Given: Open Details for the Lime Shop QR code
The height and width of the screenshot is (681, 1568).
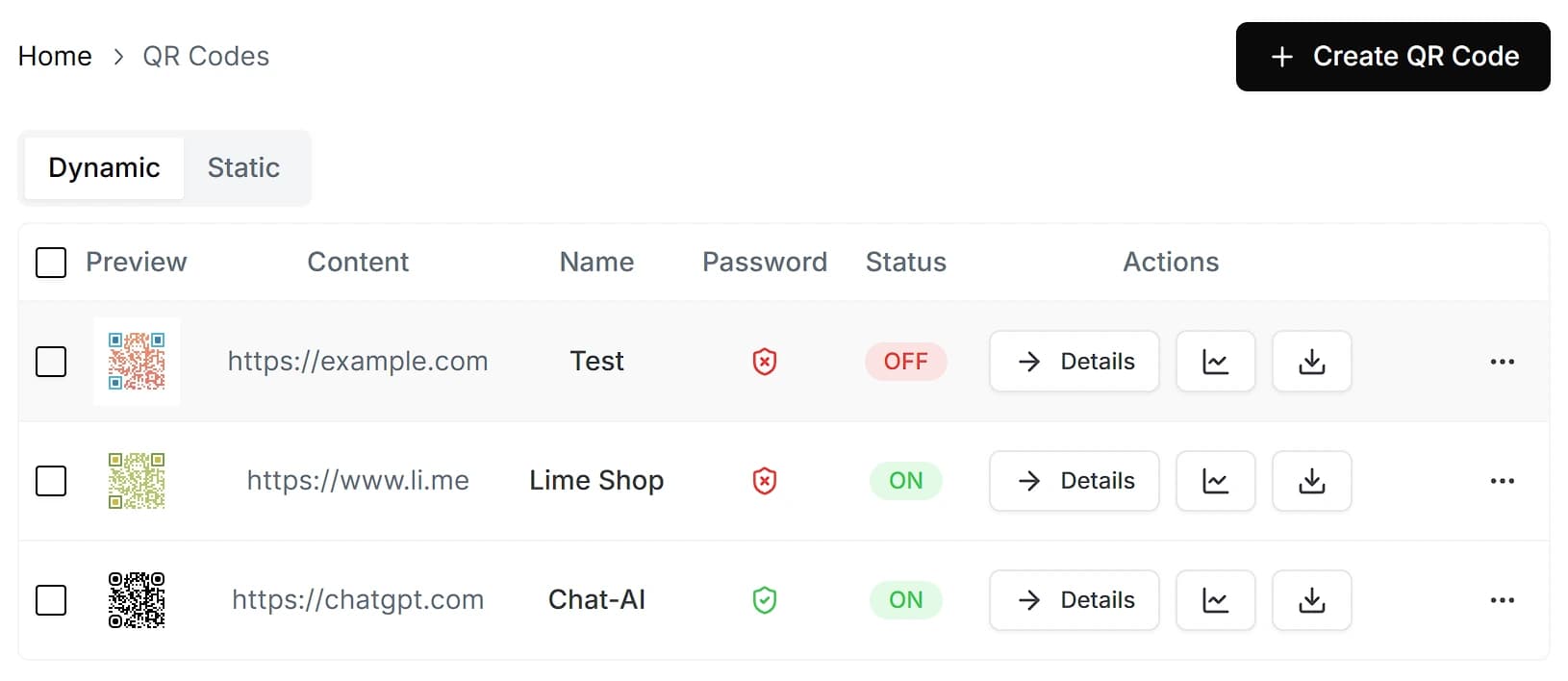Looking at the screenshot, I should coord(1074,481).
